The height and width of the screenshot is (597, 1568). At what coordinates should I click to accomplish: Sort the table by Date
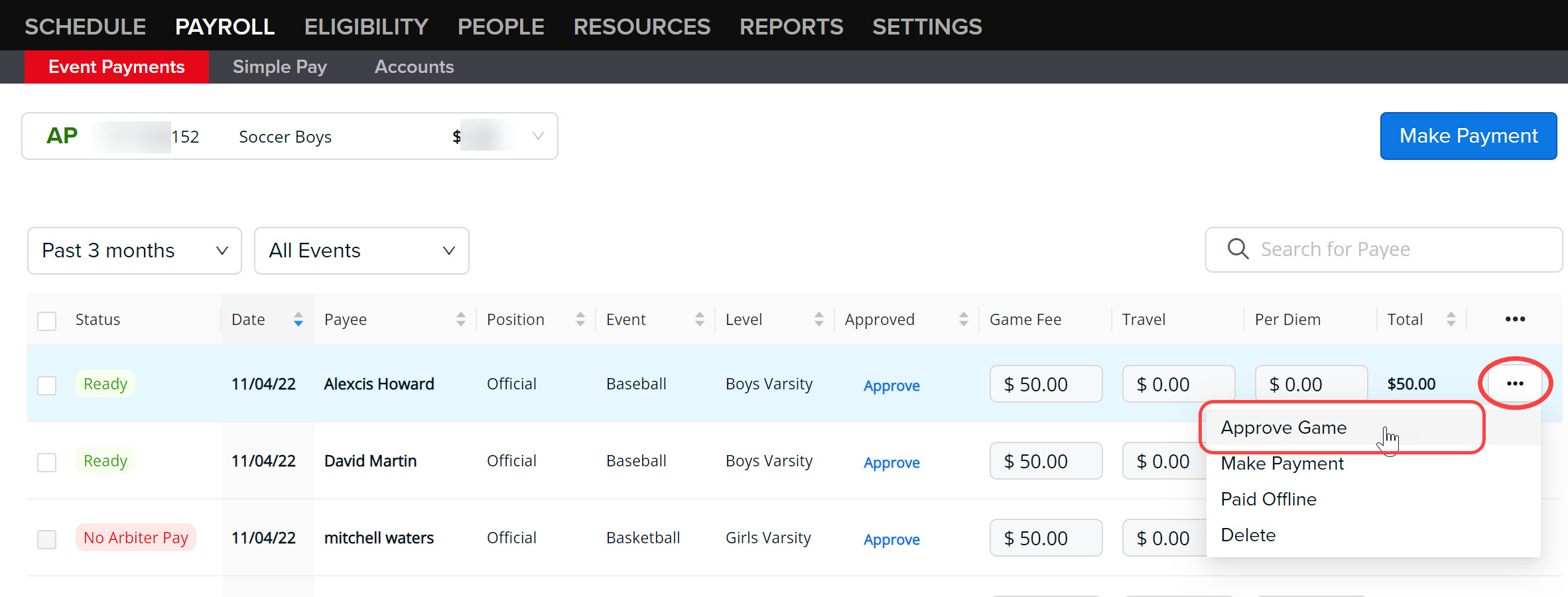pos(298,320)
